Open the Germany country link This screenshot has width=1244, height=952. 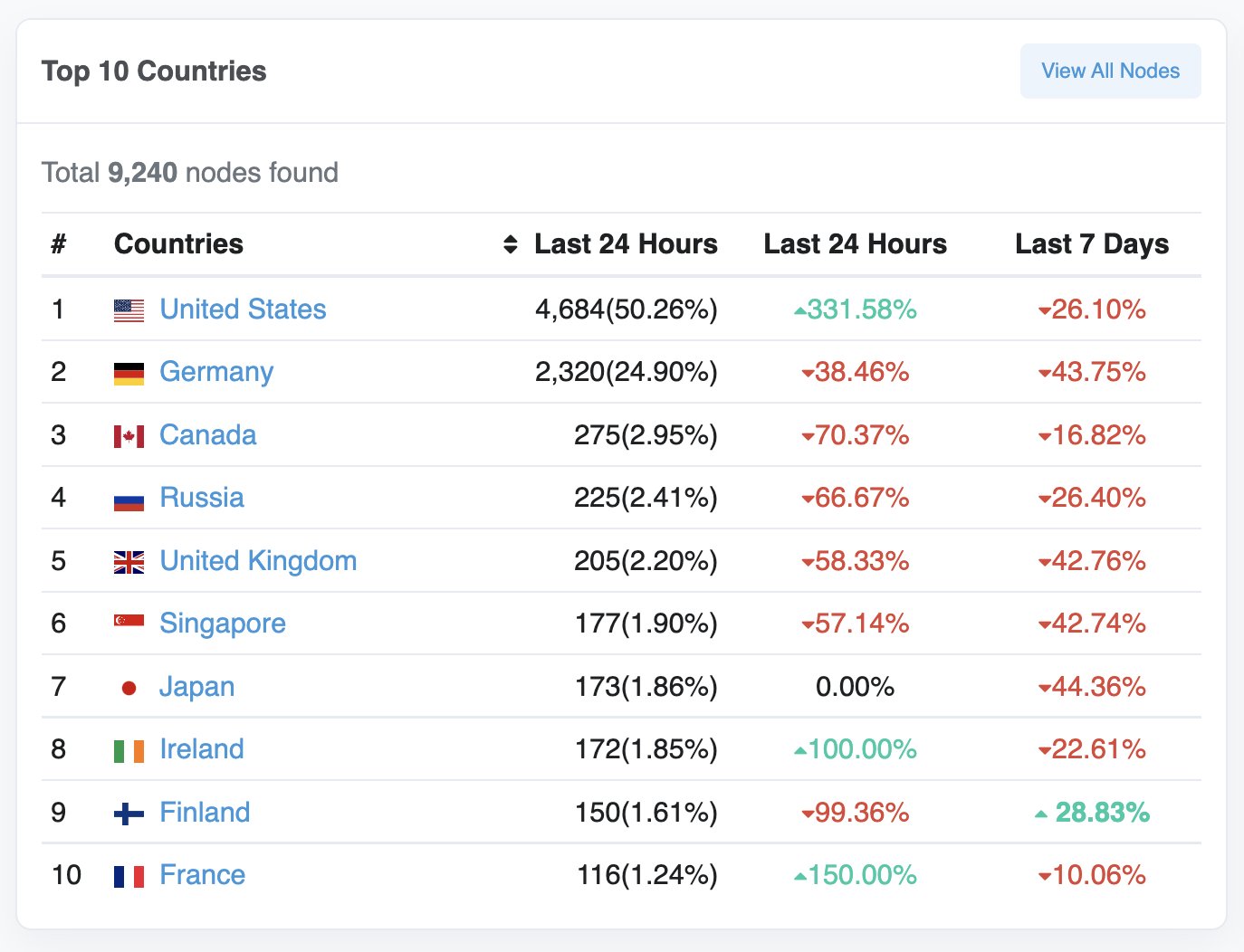(x=216, y=372)
